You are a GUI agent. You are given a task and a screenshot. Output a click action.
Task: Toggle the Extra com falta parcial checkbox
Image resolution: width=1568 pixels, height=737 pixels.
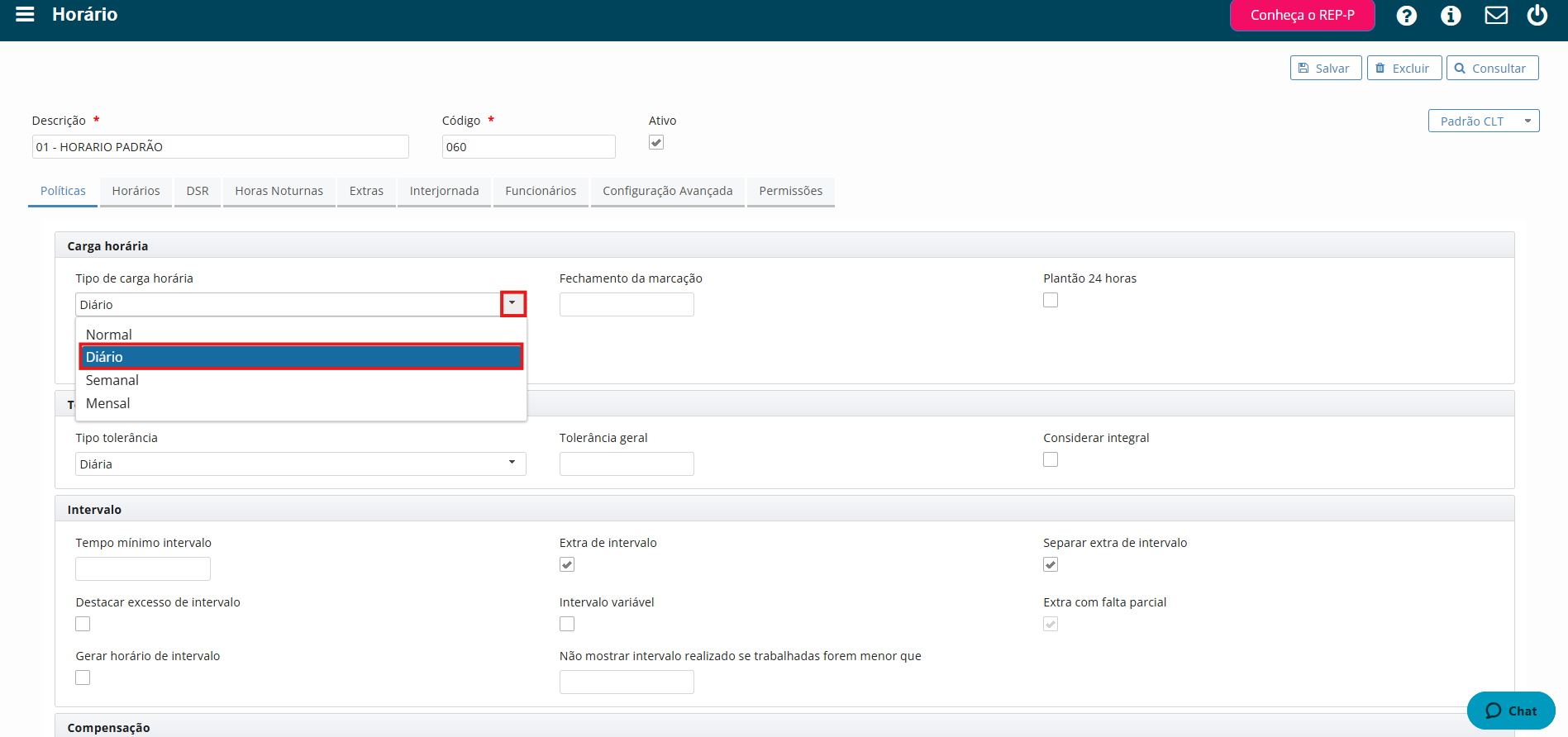[x=1051, y=624]
